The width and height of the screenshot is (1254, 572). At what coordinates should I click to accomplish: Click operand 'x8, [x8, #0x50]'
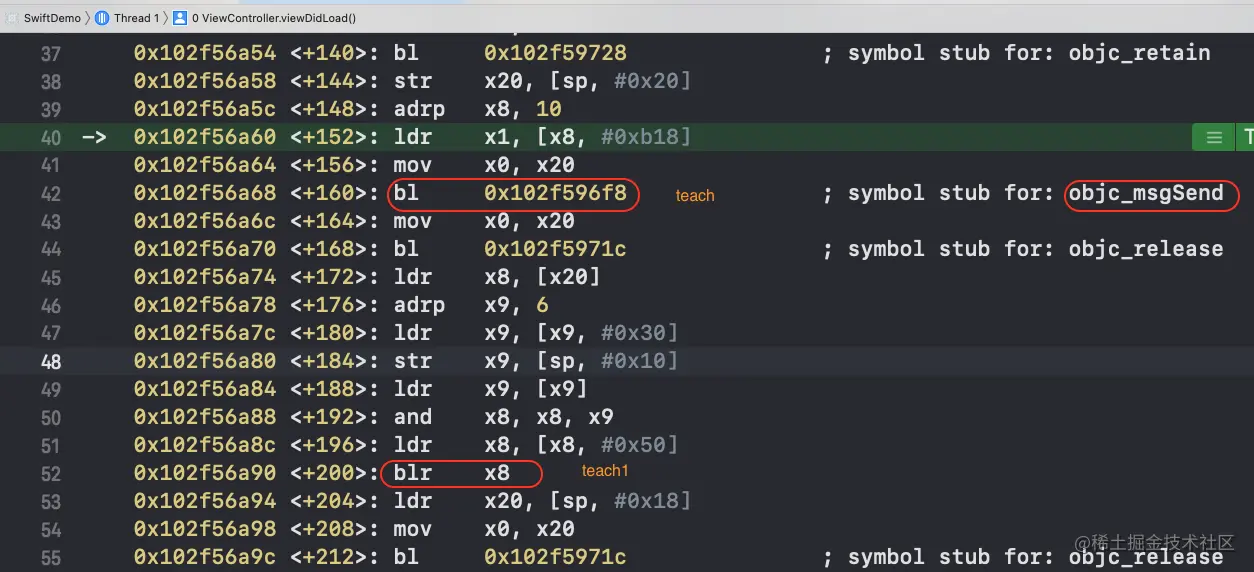[581, 445]
